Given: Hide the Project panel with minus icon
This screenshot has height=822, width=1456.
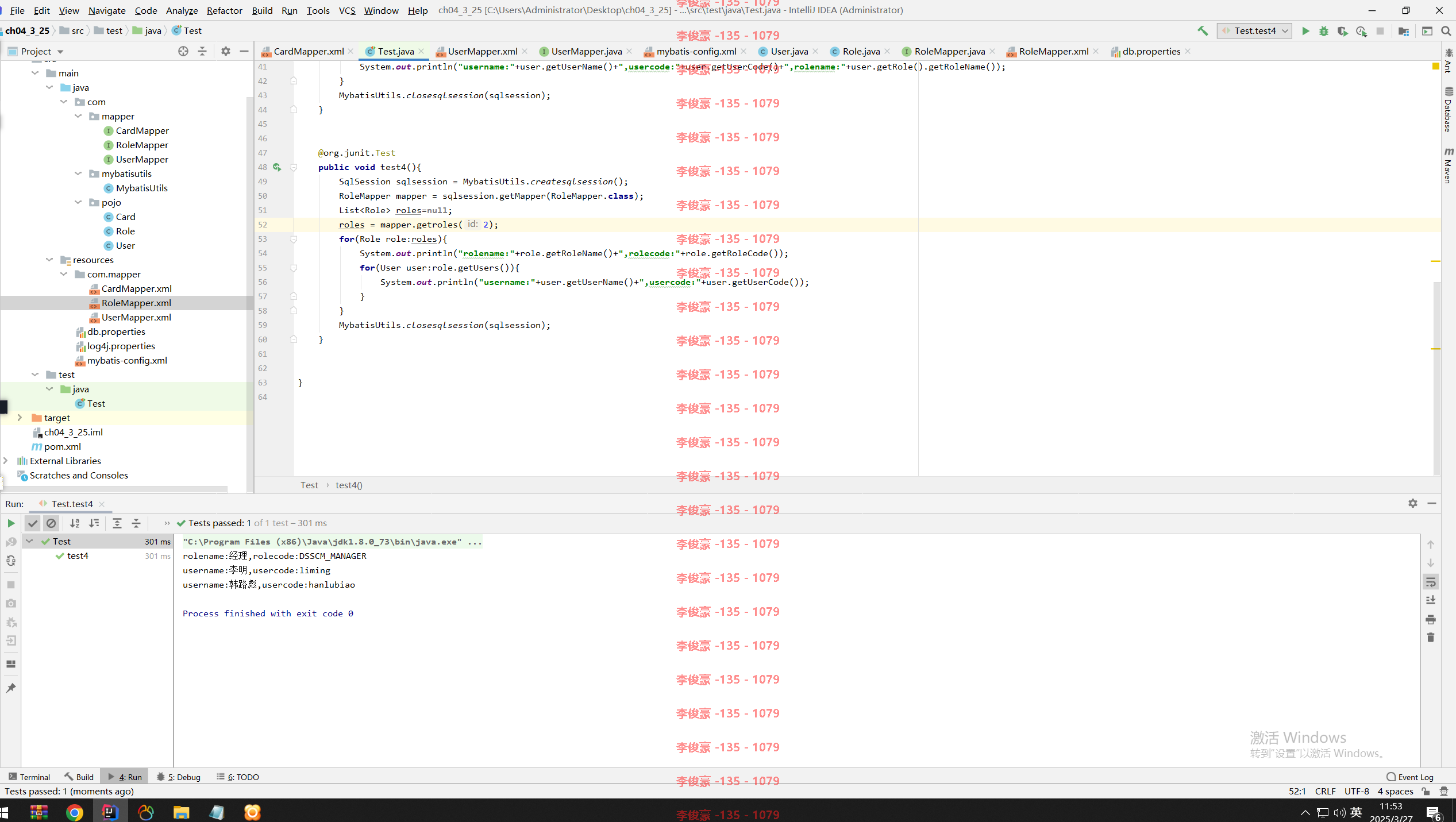Looking at the screenshot, I should [x=244, y=51].
